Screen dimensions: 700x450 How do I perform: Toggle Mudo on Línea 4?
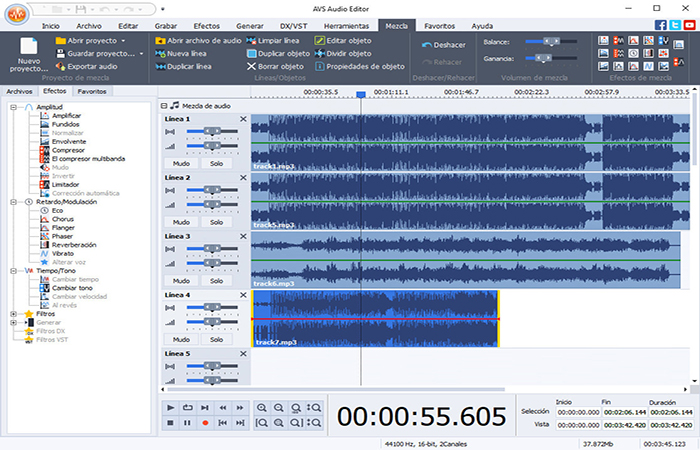pos(181,340)
